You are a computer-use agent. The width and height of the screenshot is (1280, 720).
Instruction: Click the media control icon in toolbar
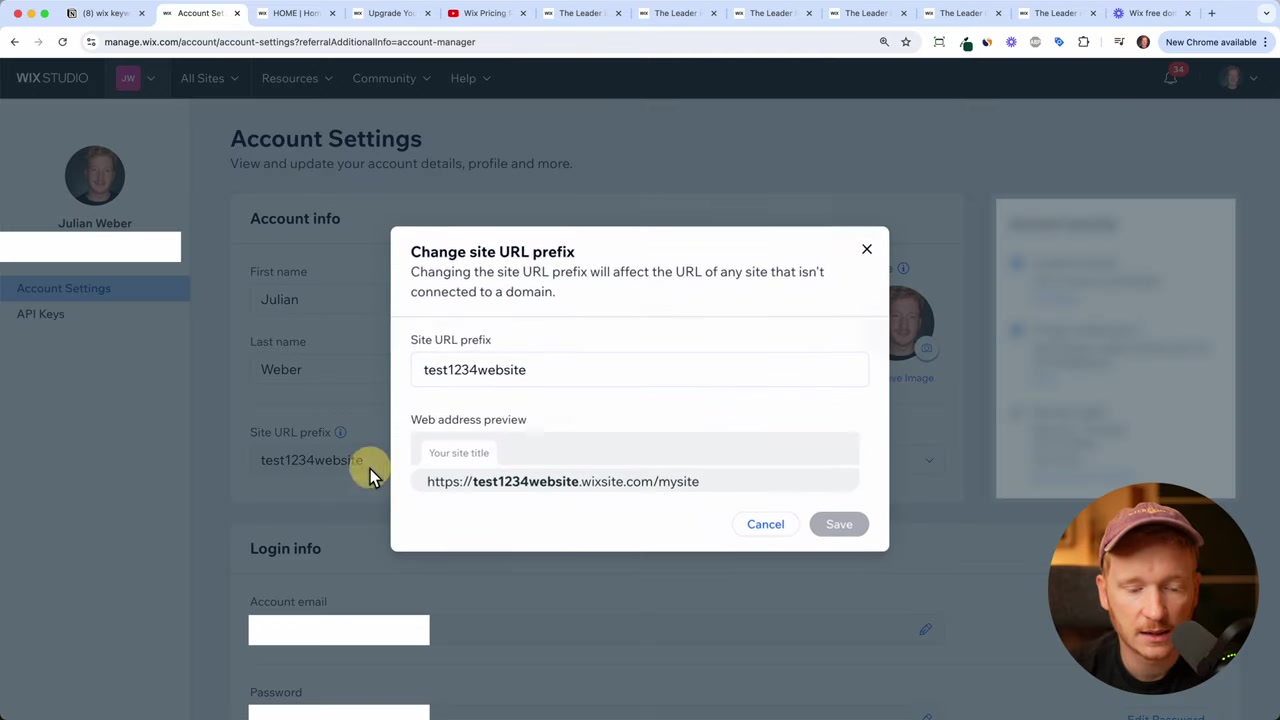(1119, 42)
